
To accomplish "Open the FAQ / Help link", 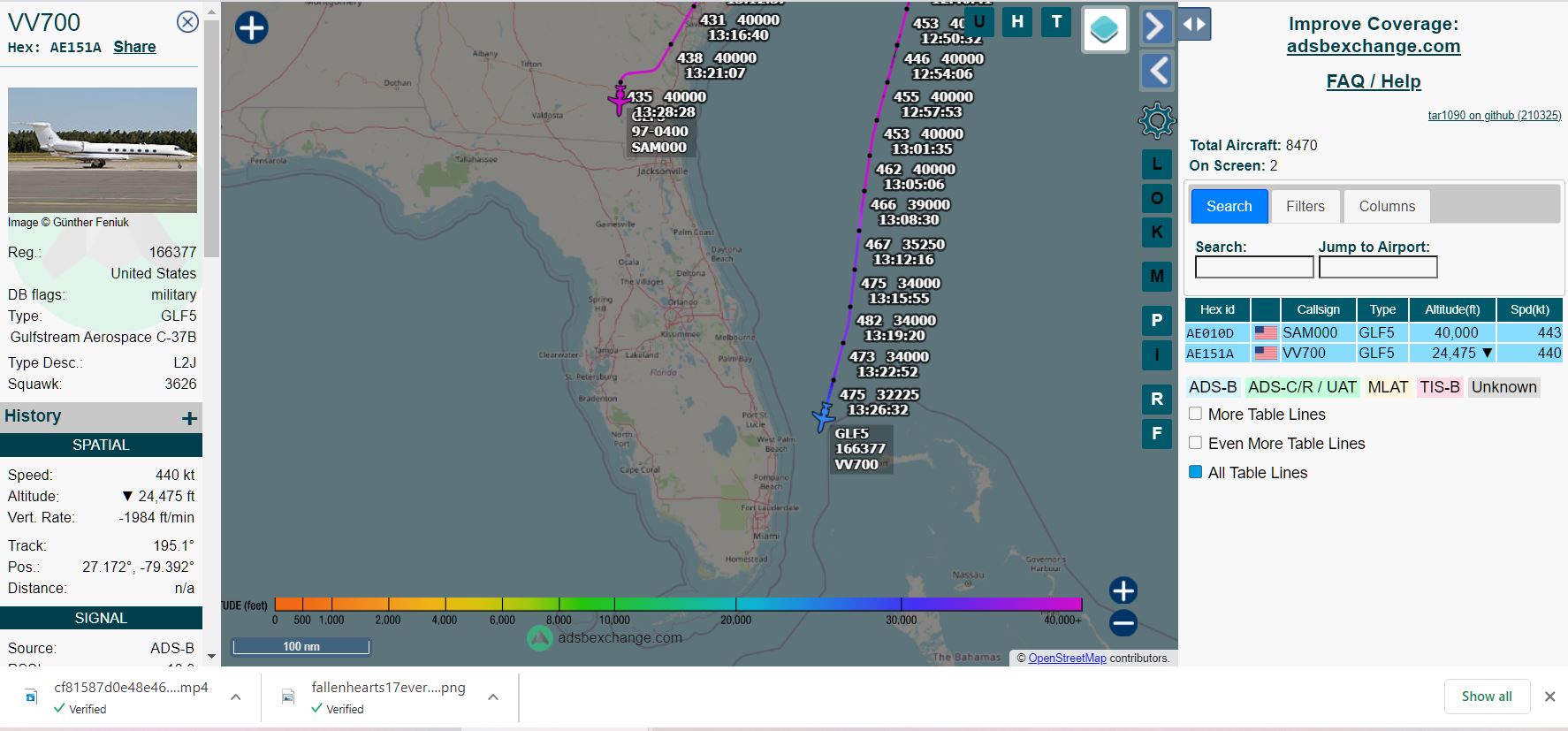I will tap(1374, 81).
